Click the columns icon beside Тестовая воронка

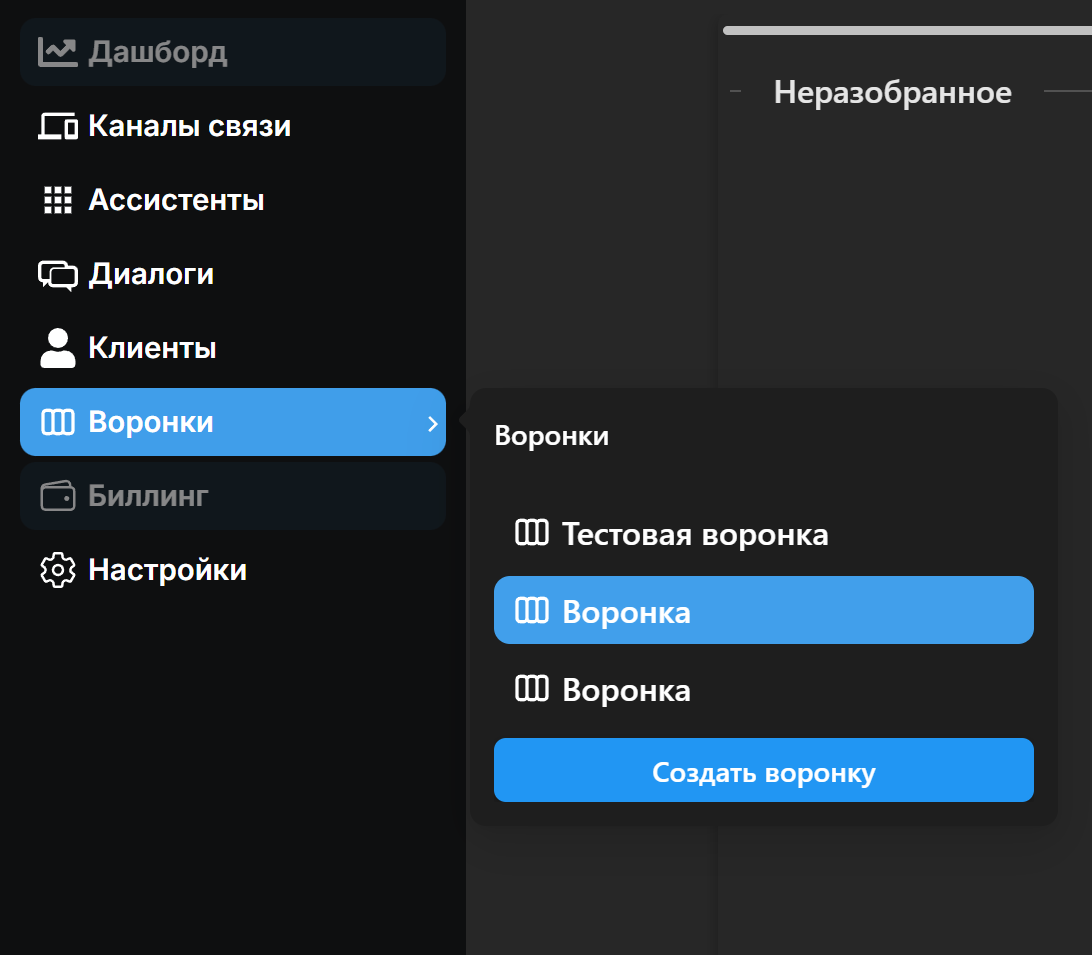(x=531, y=534)
